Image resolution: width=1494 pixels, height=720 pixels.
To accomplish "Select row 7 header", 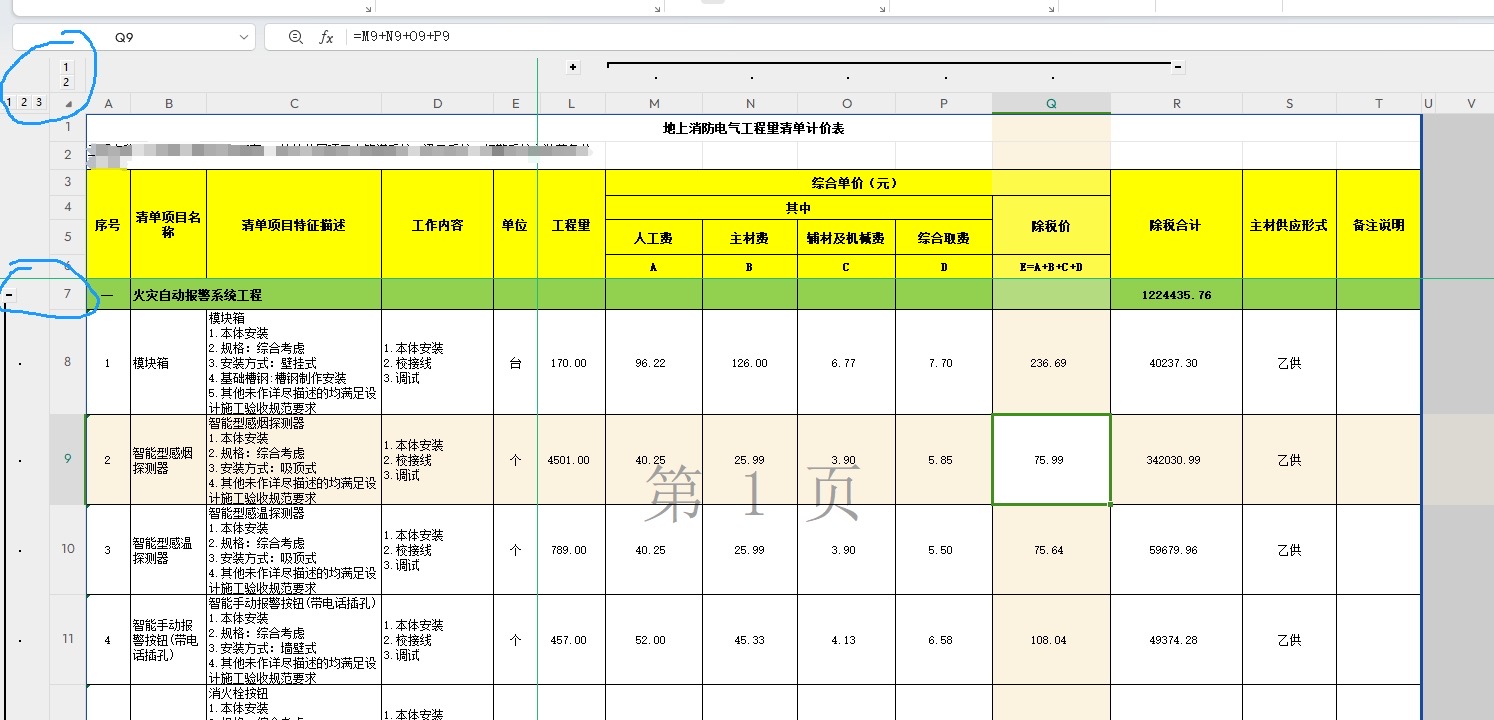I will pos(68,295).
